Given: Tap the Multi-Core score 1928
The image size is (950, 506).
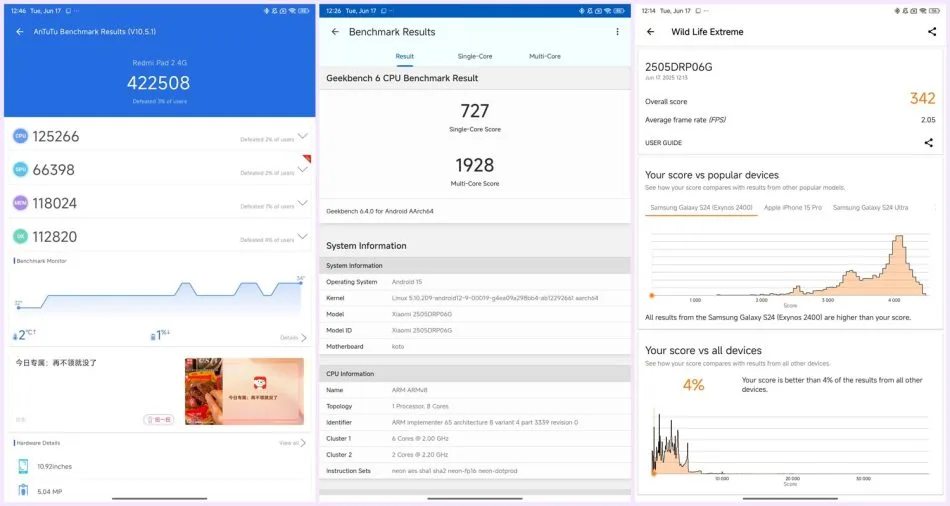Looking at the screenshot, I should coord(474,165).
